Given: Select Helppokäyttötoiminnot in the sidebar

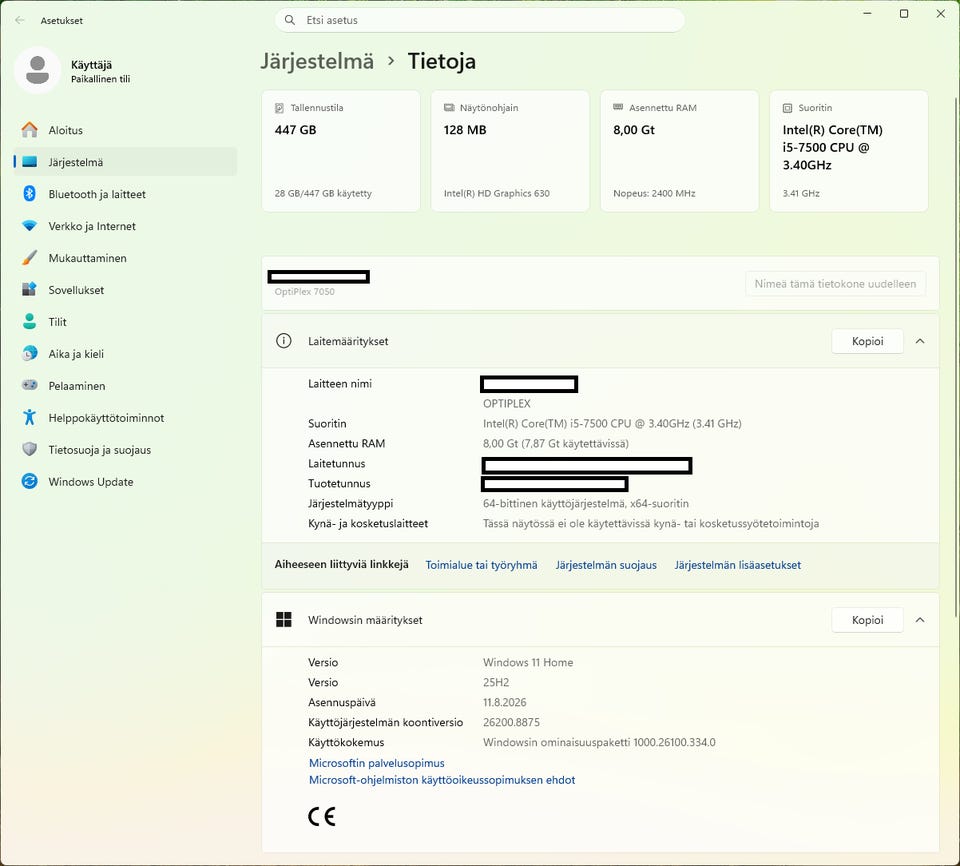Looking at the screenshot, I should (125, 417).
